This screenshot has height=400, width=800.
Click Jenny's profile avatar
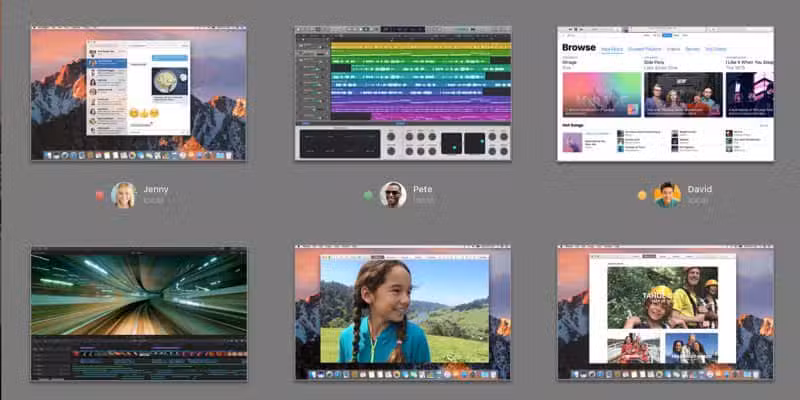[x=124, y=194]
